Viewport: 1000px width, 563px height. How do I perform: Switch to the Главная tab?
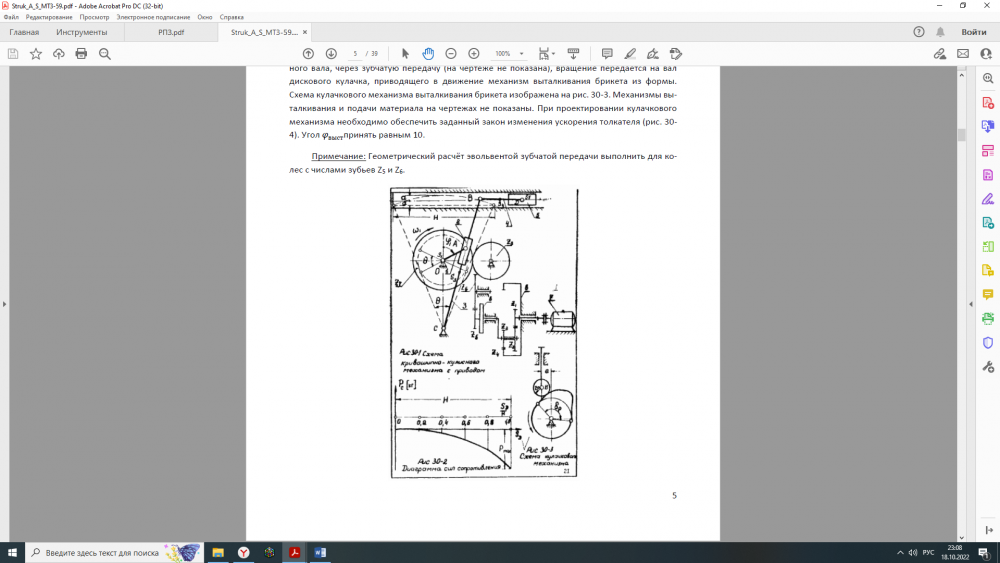(x=24, y=32)
